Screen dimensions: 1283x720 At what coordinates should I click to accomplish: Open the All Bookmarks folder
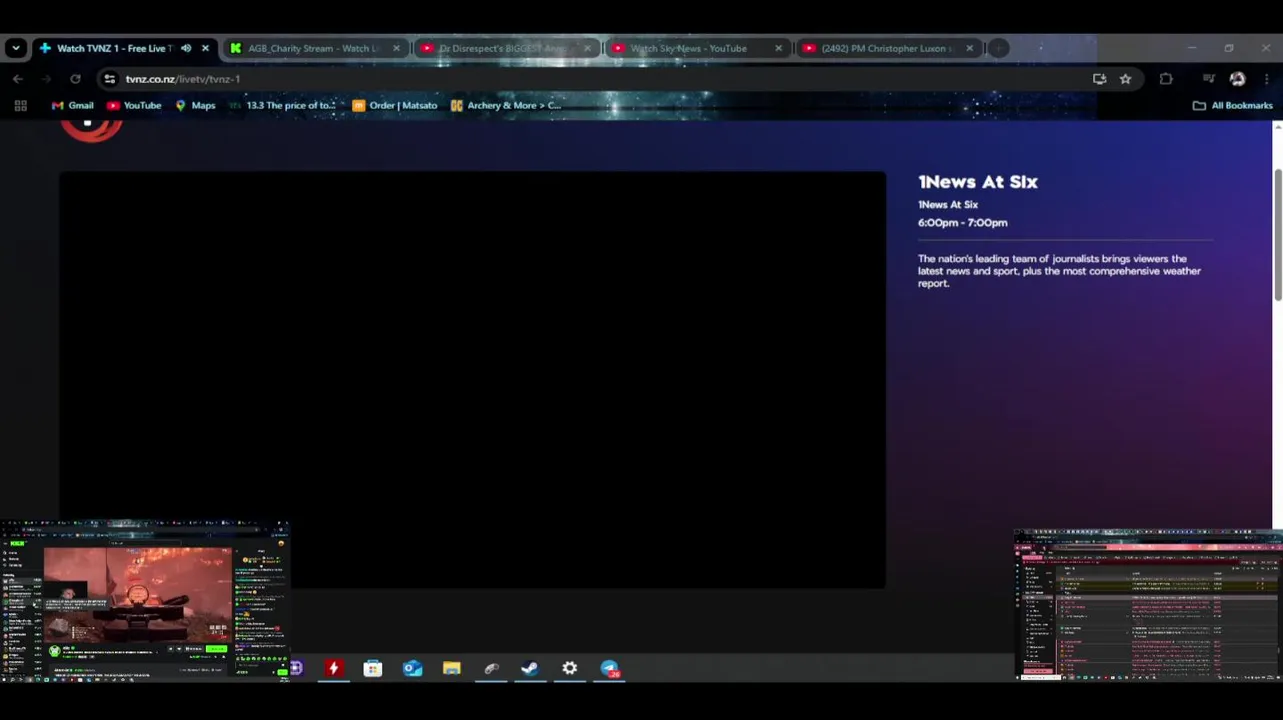click(x=1232, y=105)
